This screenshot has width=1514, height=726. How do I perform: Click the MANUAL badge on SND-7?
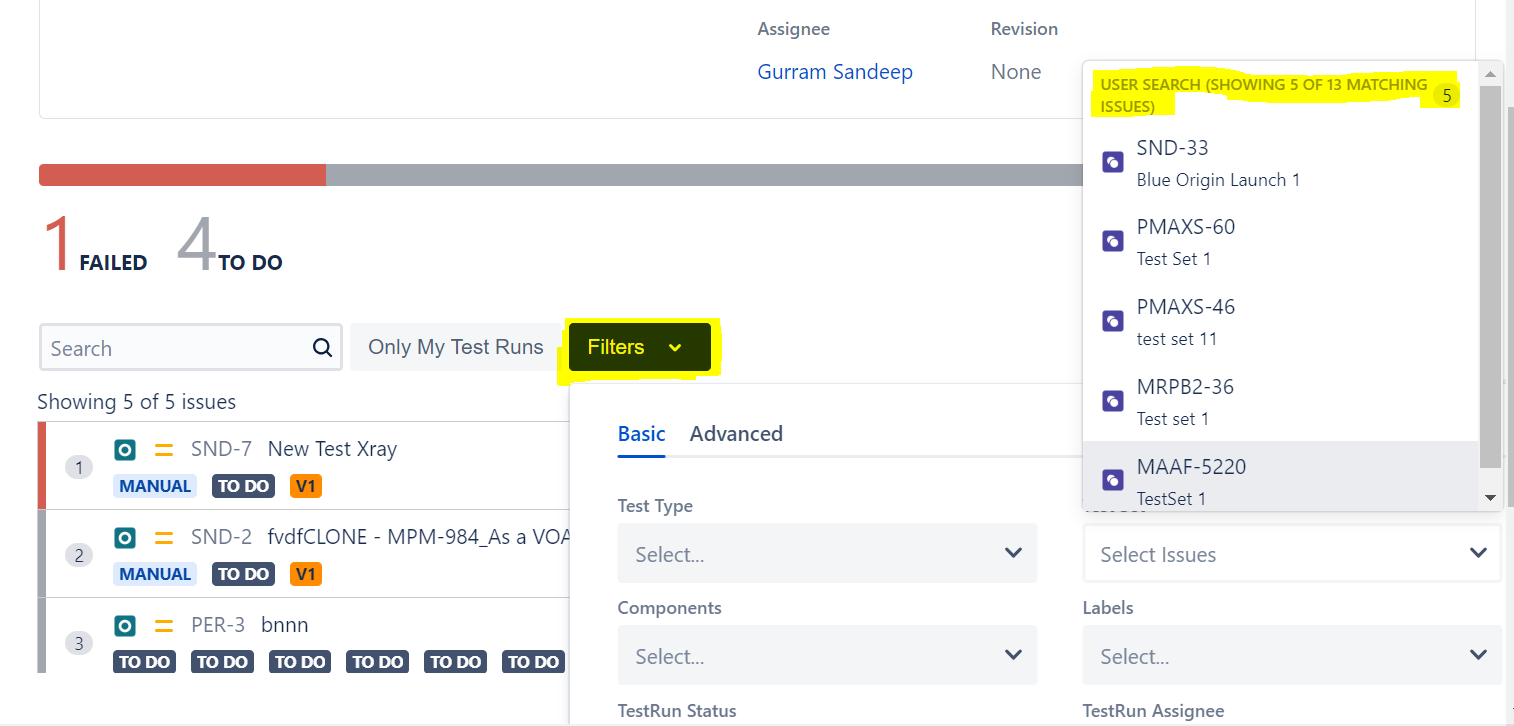pos(155,485)
